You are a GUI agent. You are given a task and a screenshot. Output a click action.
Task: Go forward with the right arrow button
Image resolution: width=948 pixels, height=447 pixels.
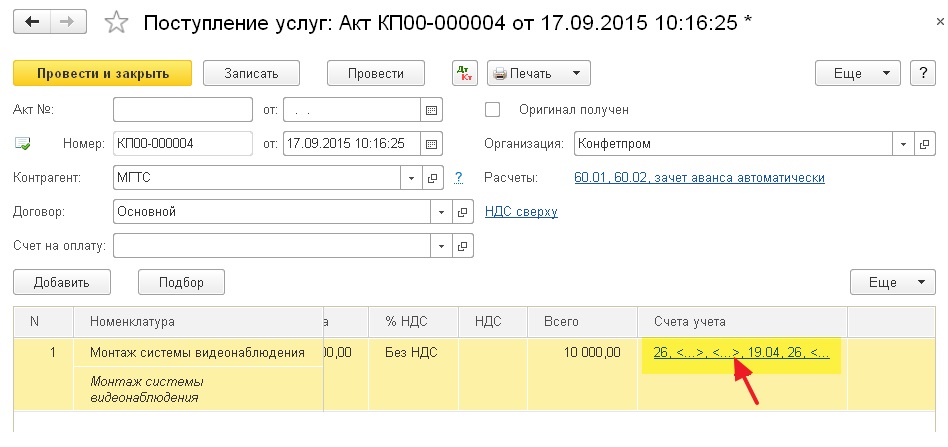tap(68, 22)
